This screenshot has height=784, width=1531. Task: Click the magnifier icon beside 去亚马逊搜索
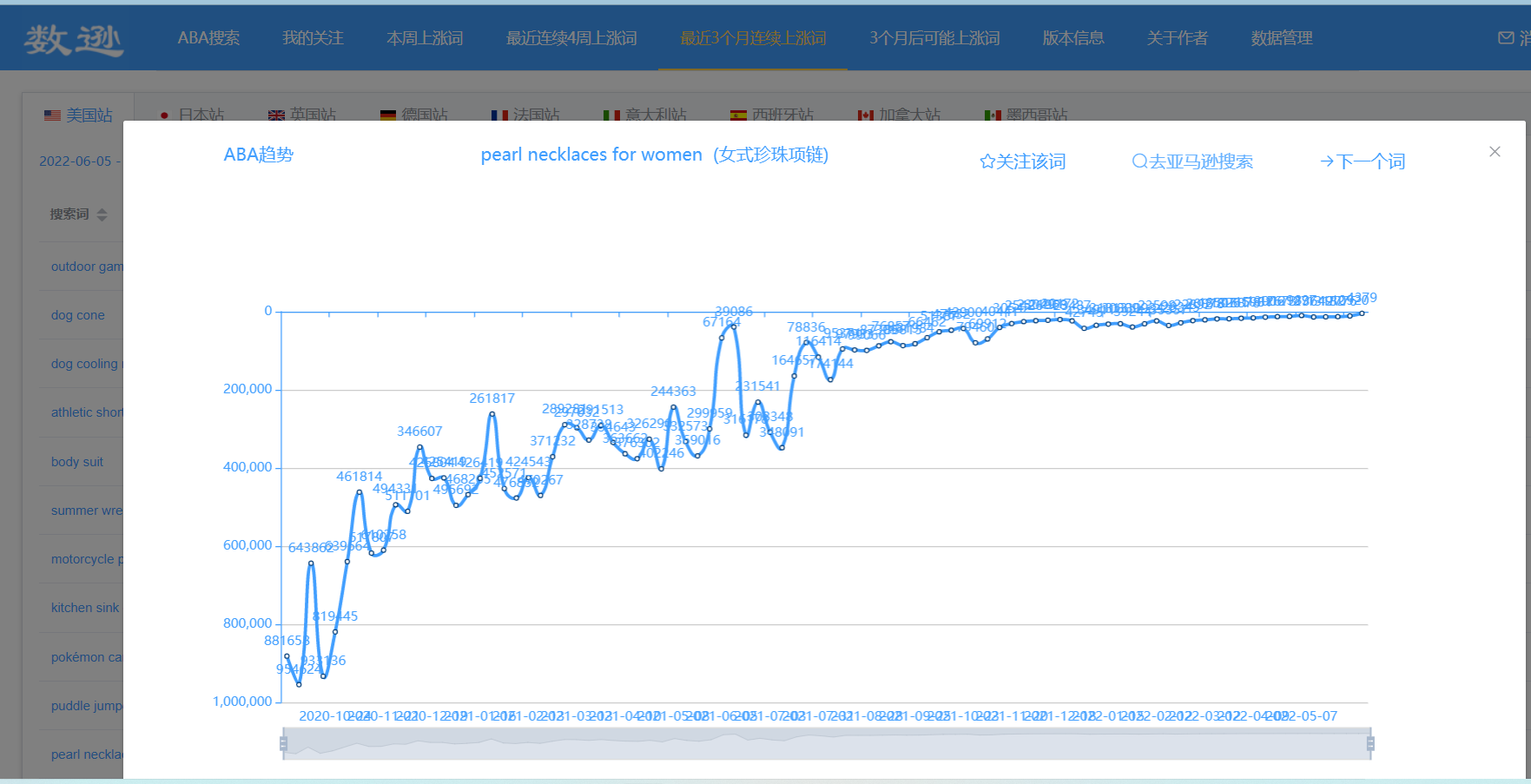(x=1139, y=161)
